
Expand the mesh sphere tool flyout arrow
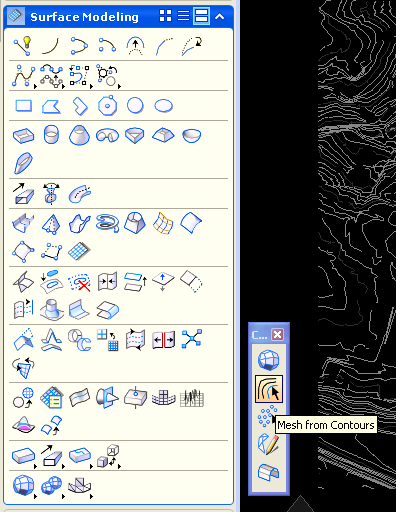(x=35, y=496)
